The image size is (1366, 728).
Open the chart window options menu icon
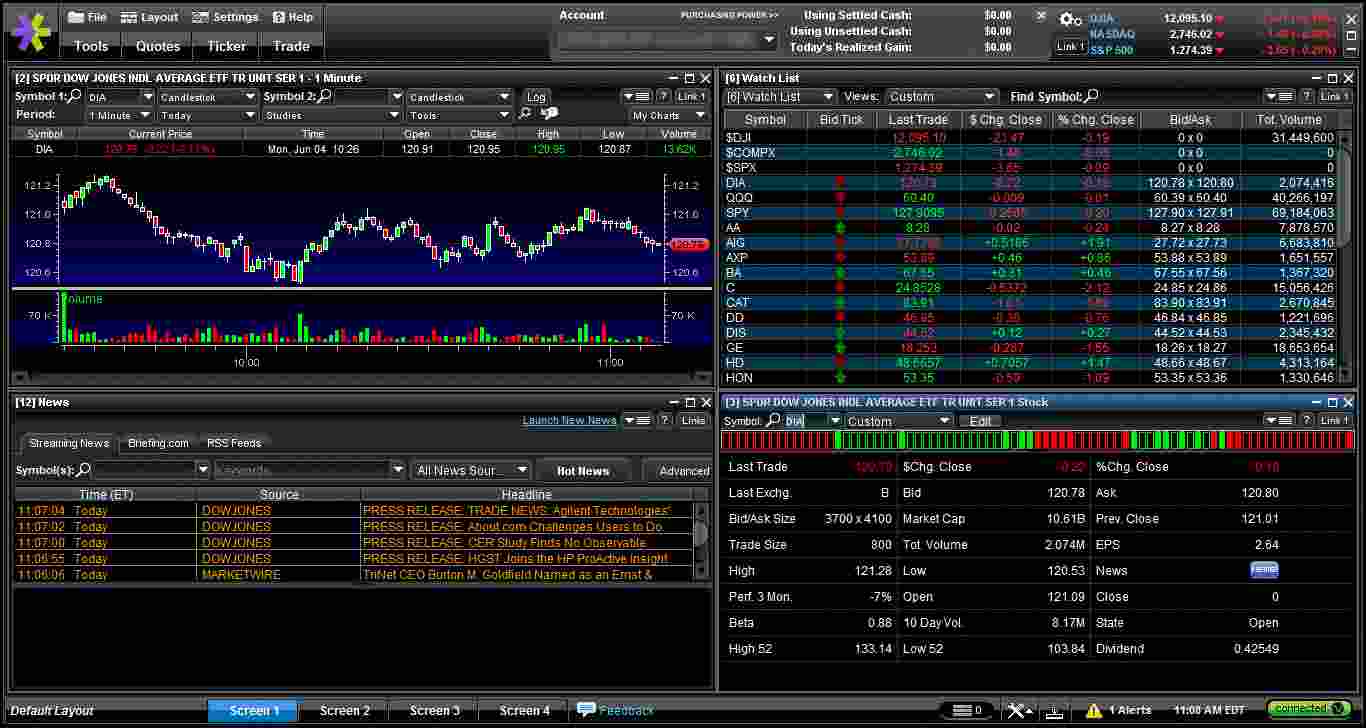pyautogui.click(x=636, y=96)
